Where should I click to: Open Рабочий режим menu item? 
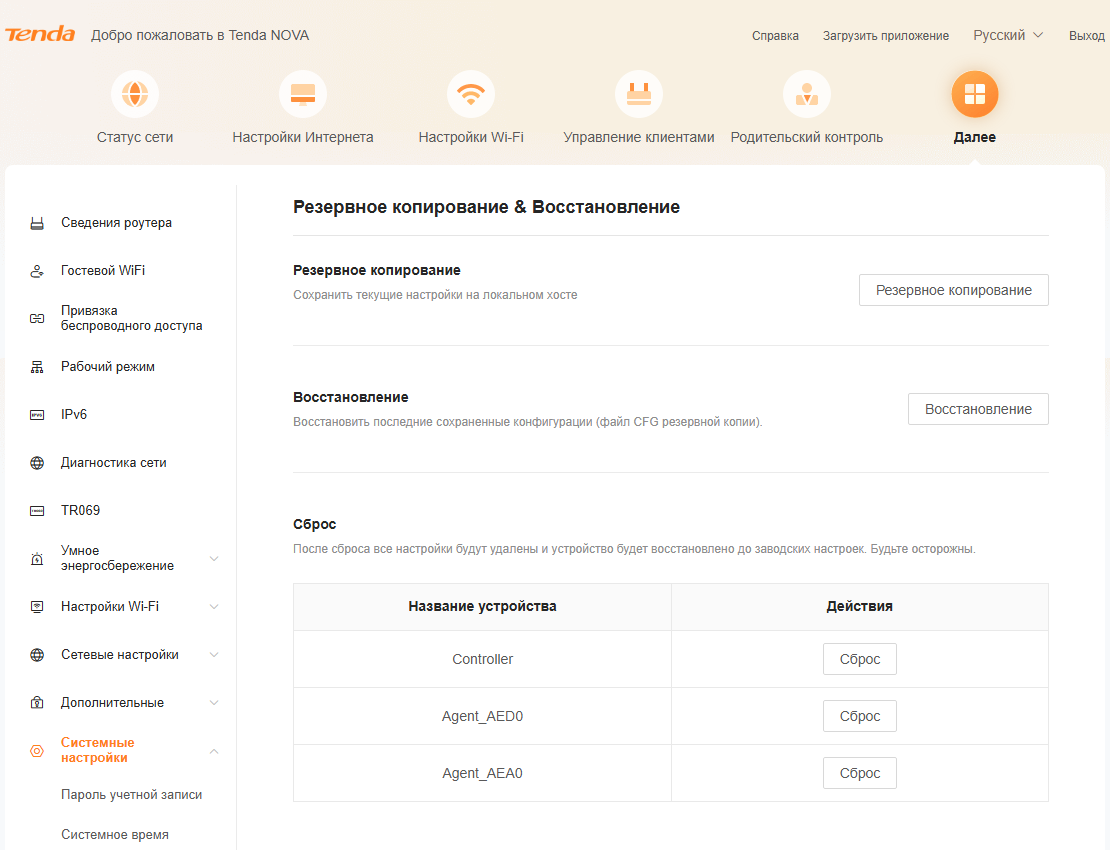[x=108, y=367]
